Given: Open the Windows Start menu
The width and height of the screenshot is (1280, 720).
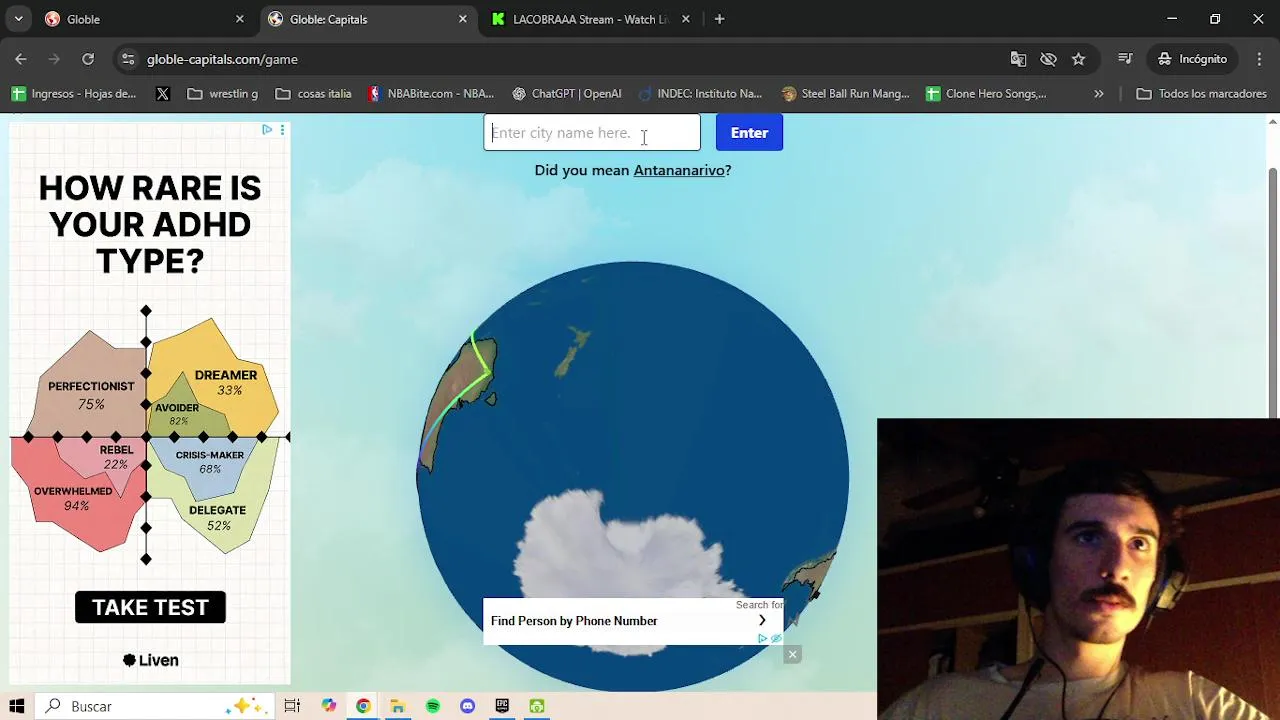Looking at the screenshot, I should click(17, 706).
